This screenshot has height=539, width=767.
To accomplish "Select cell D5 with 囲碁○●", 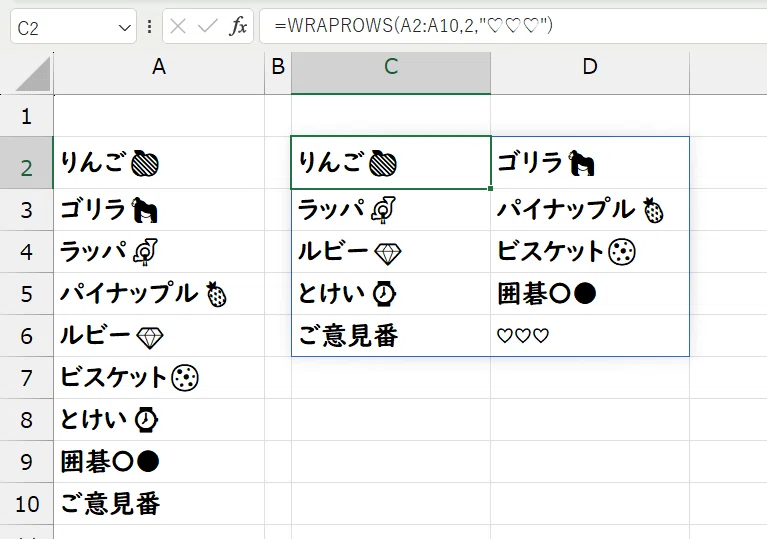I will pos(590,294).
